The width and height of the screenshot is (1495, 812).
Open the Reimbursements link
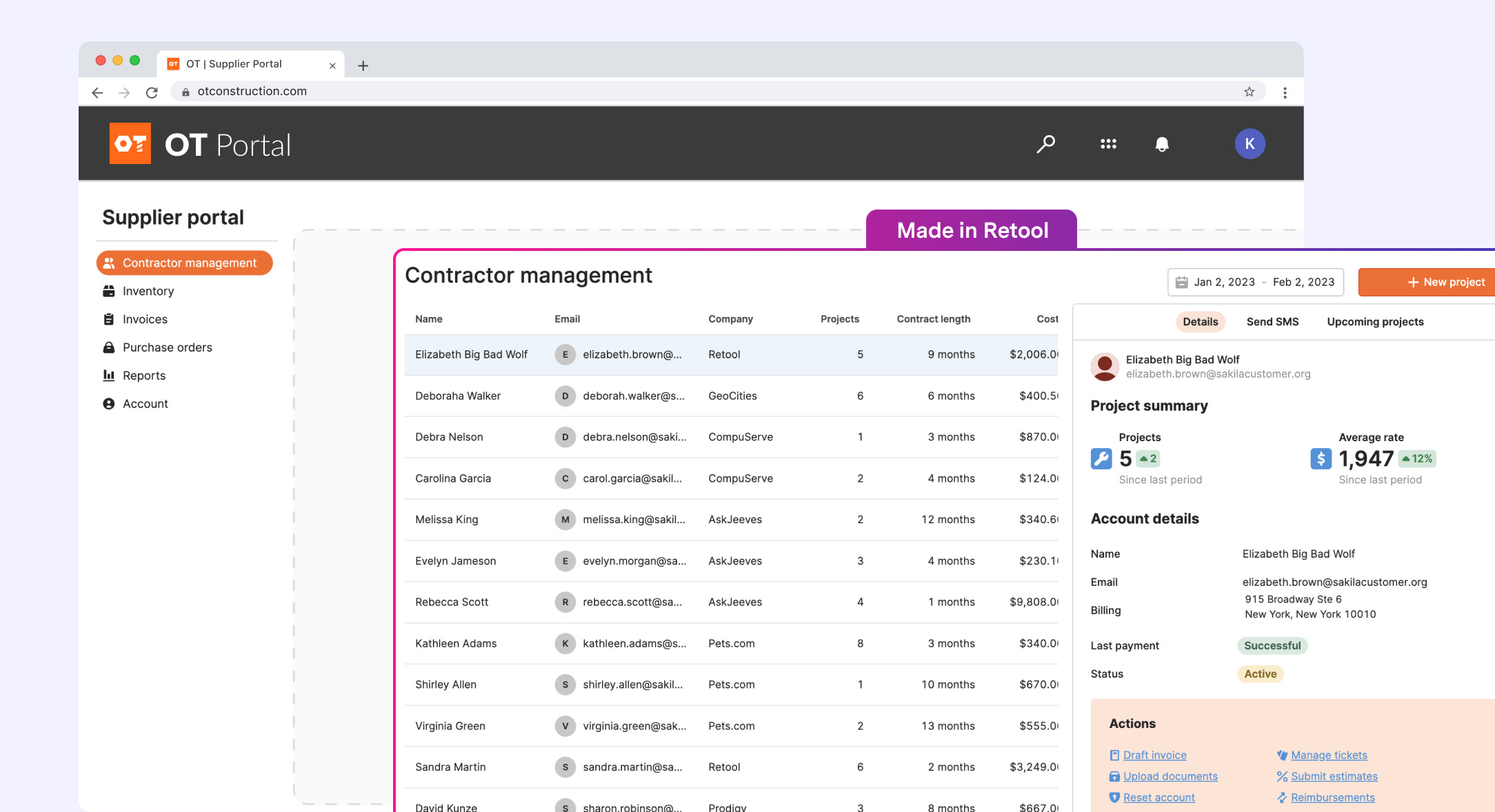[1332, 798]
